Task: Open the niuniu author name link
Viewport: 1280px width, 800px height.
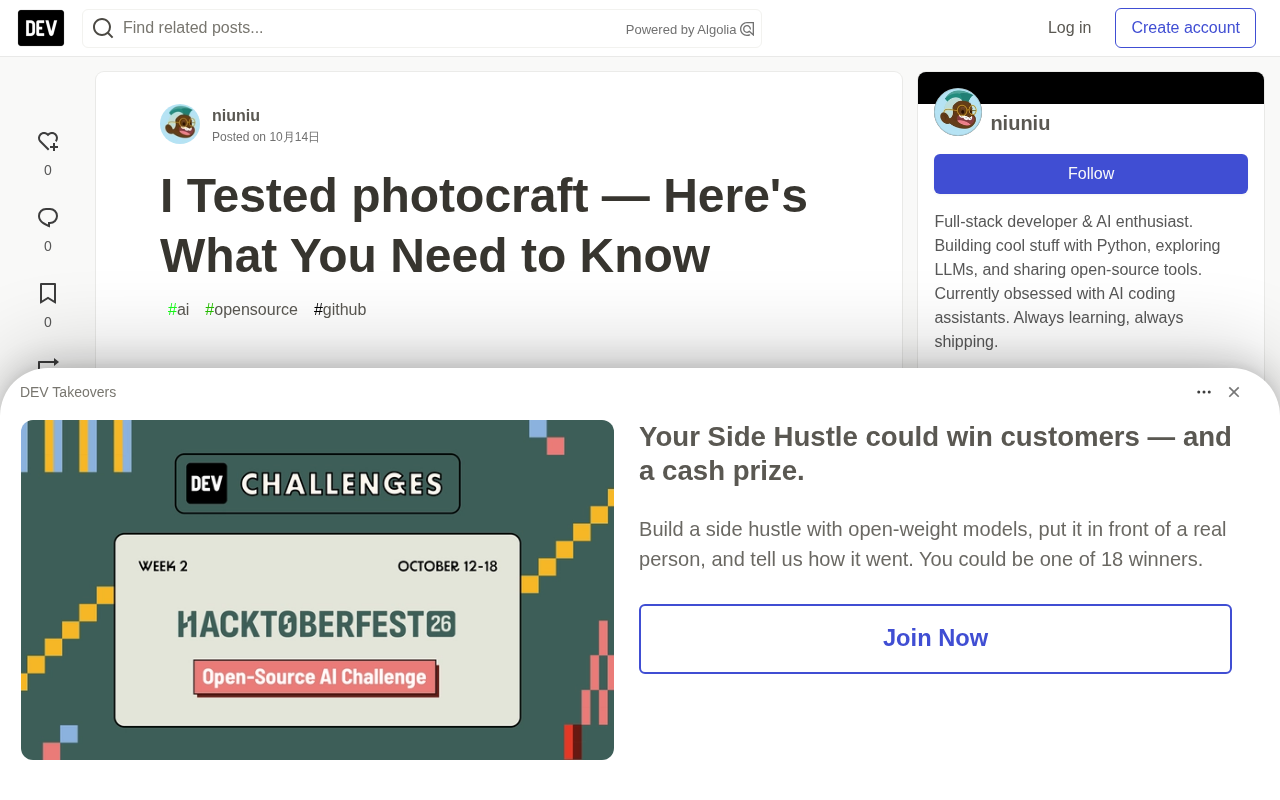Action: coord(236,116)
